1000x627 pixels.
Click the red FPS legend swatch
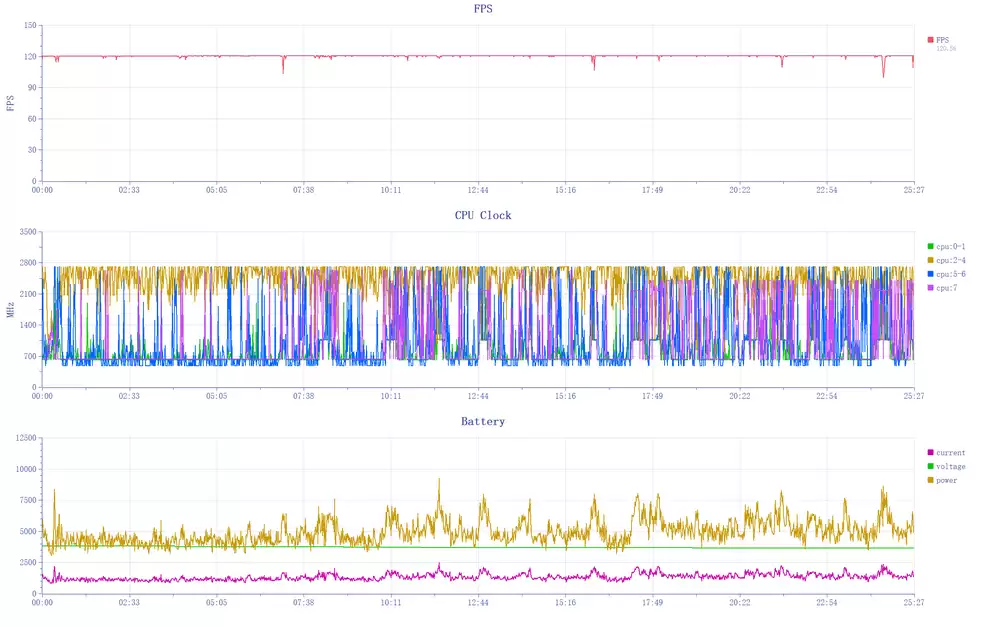(x=931, y=40)
